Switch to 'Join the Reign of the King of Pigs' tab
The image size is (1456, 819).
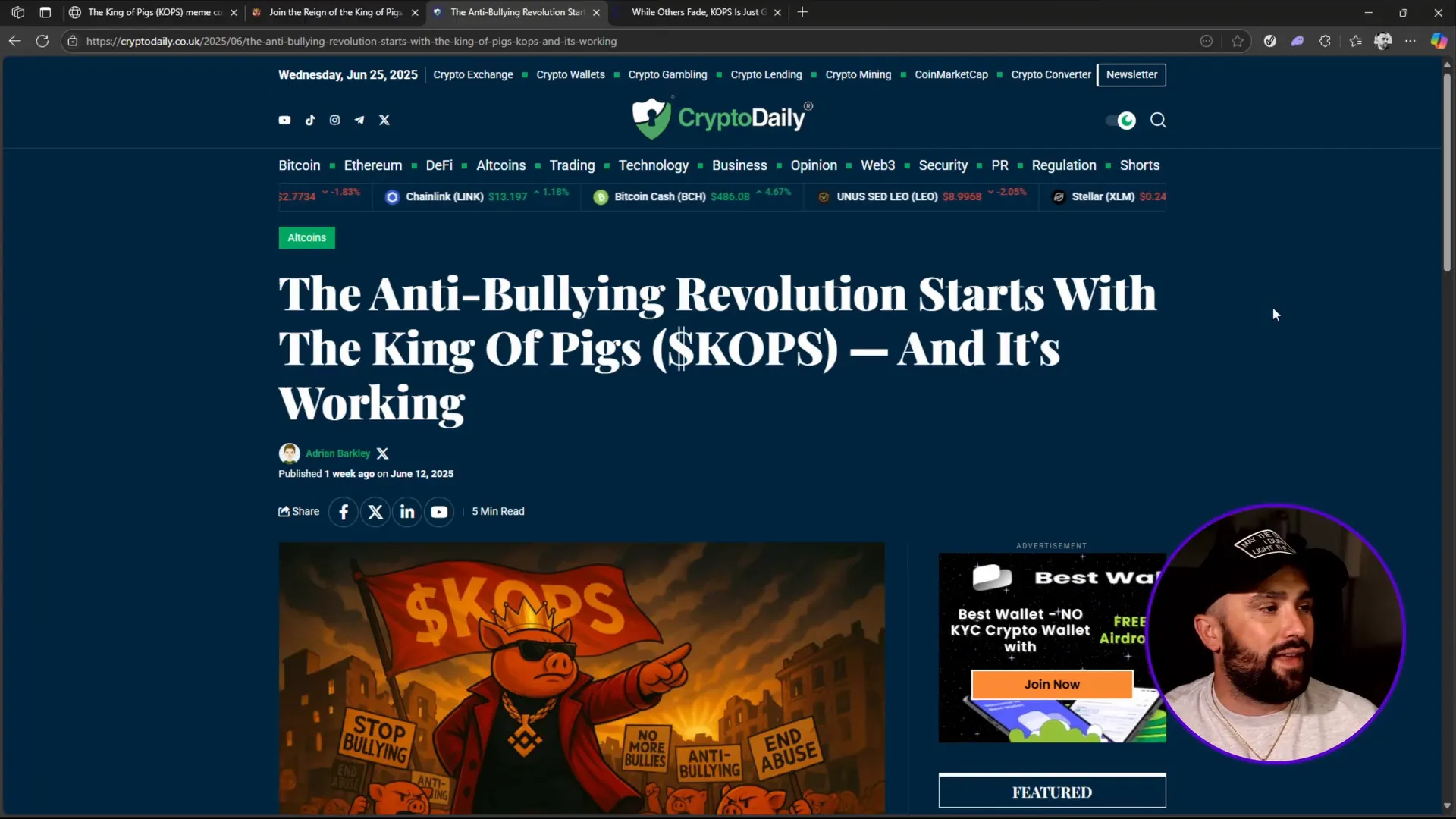[x=335, y=12]
